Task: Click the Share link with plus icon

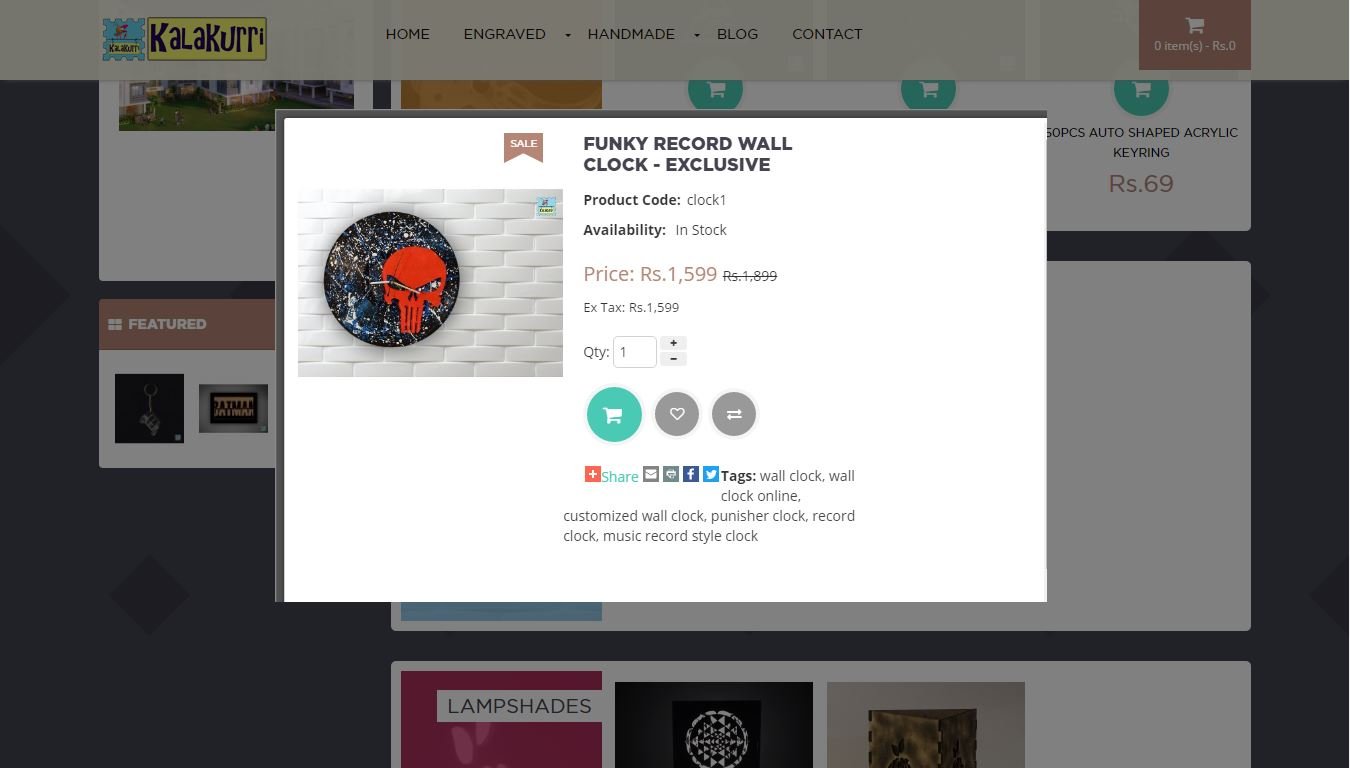Action: [x=611, y=476]
